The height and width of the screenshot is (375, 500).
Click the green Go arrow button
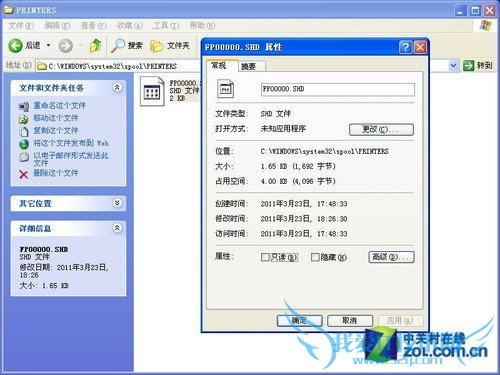(x=469, y=66)
